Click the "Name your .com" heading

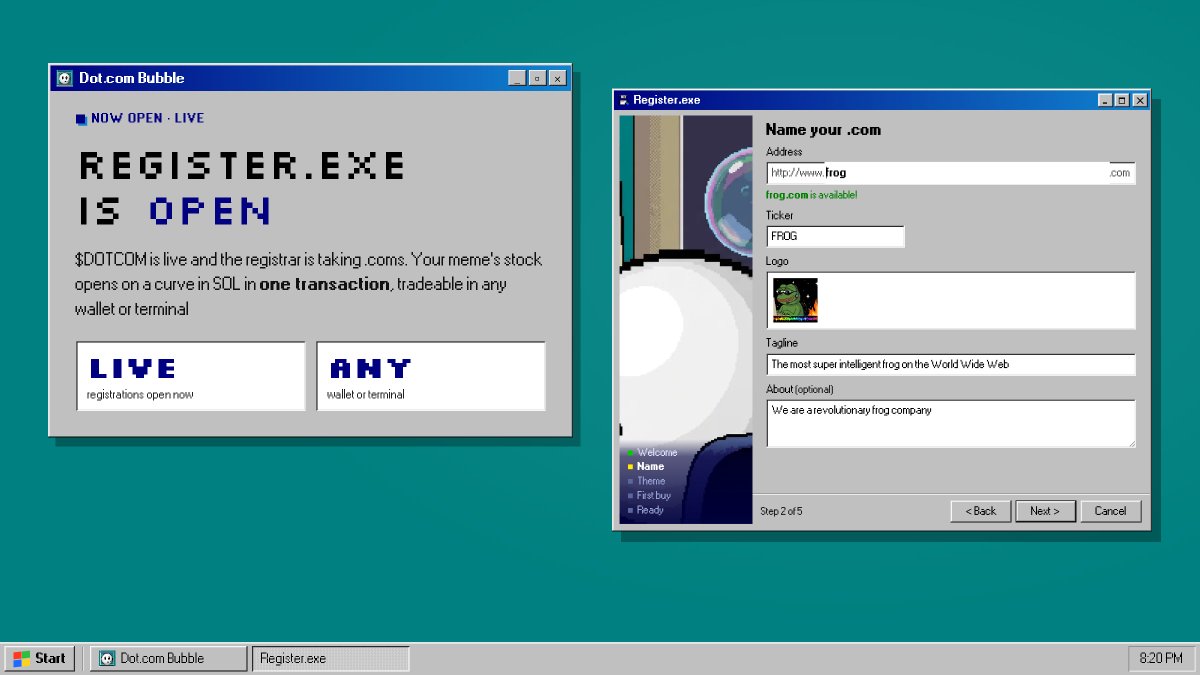coord(823,130)
